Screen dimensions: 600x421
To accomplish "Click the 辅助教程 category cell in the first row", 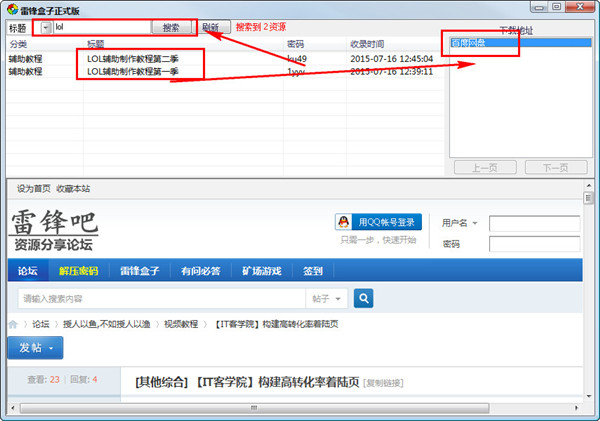I will click(25, 59).
